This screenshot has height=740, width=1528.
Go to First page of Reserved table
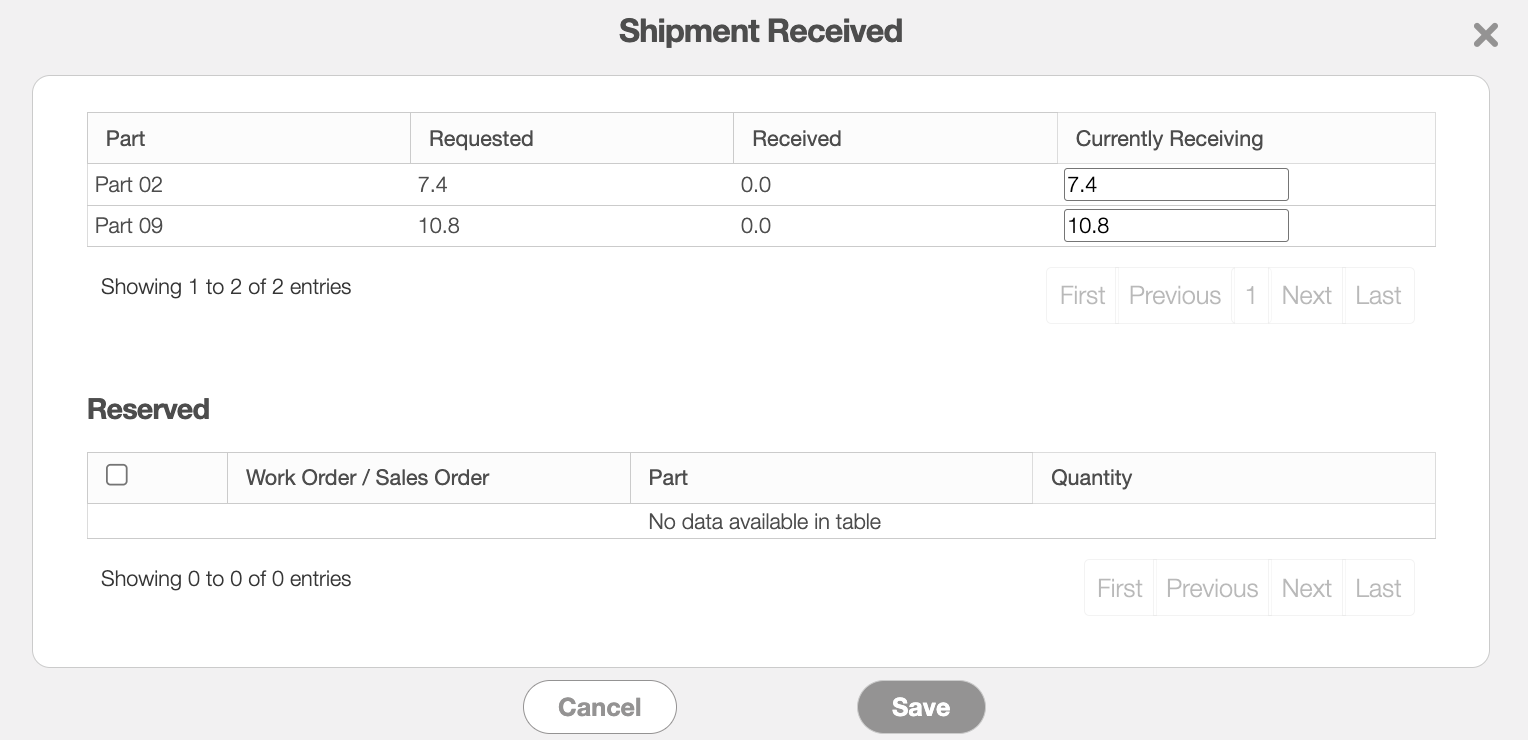click(x=1119, y=588)
